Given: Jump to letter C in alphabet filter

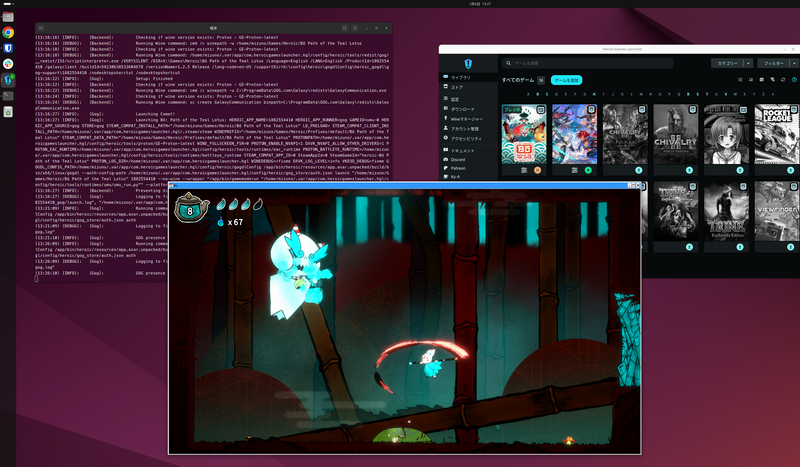Looking at the screenshot, I should coord(547,94).
